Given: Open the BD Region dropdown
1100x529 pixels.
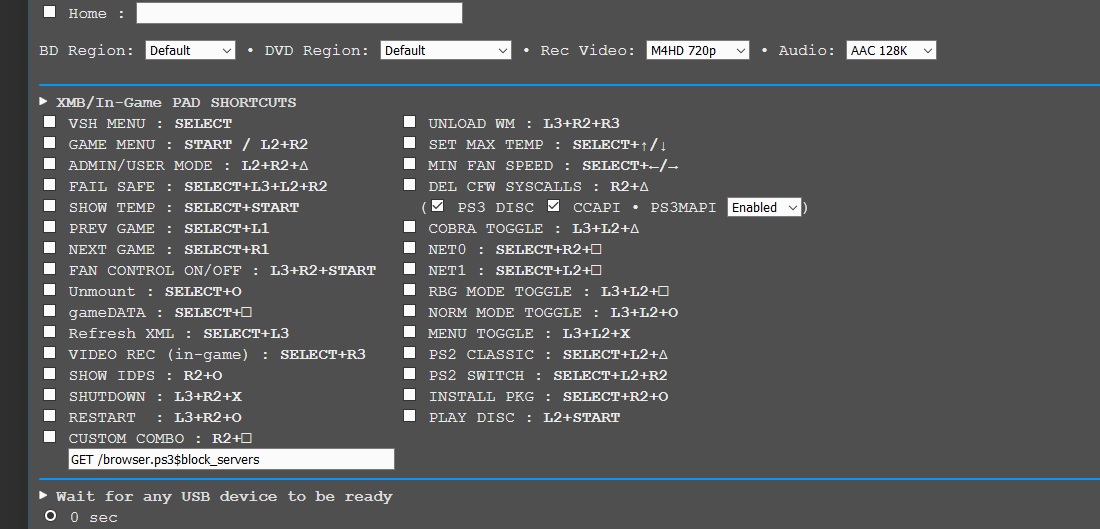Looking at the screenshot, I should (x=190, y=51).
